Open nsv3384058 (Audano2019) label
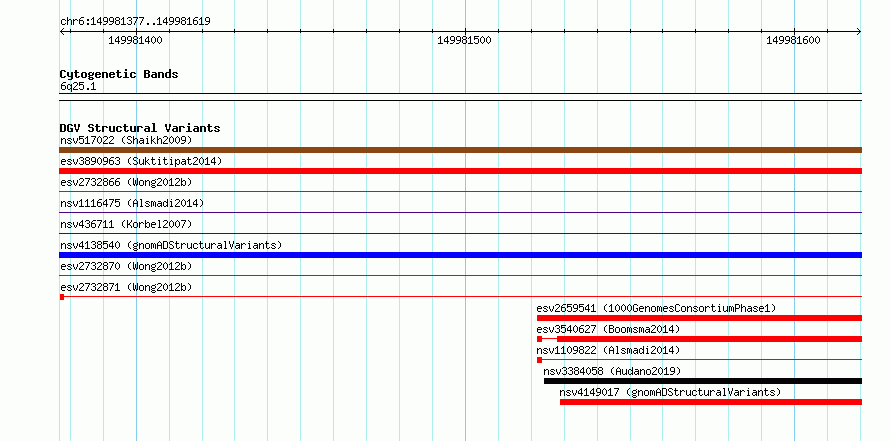890x441 pixels. [x=612, y=371]
